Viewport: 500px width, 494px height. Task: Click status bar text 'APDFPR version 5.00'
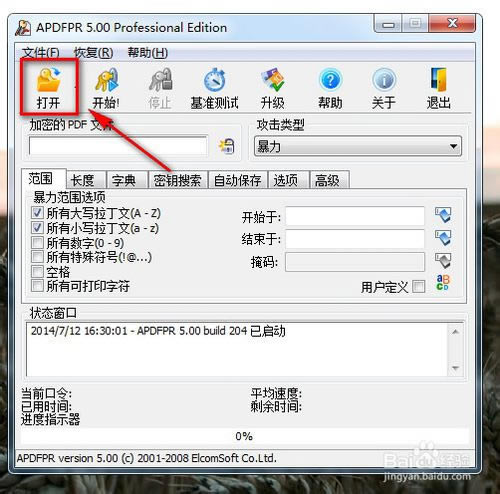click(x=67, y=458)
